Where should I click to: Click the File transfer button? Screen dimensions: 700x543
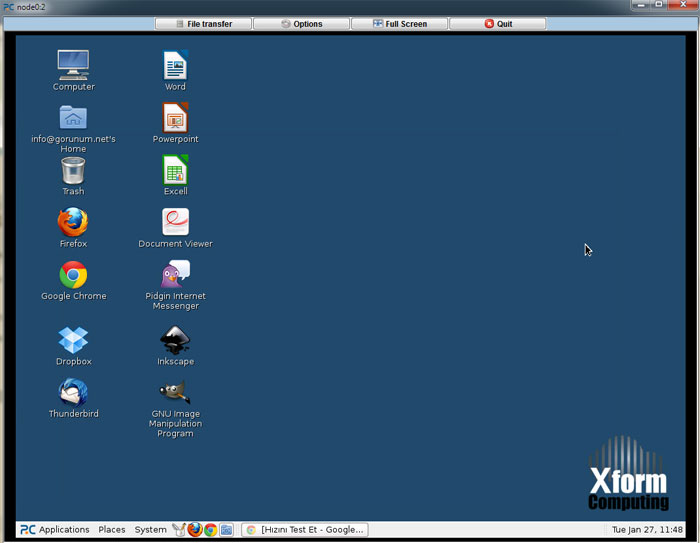click(x=204, y=24)
